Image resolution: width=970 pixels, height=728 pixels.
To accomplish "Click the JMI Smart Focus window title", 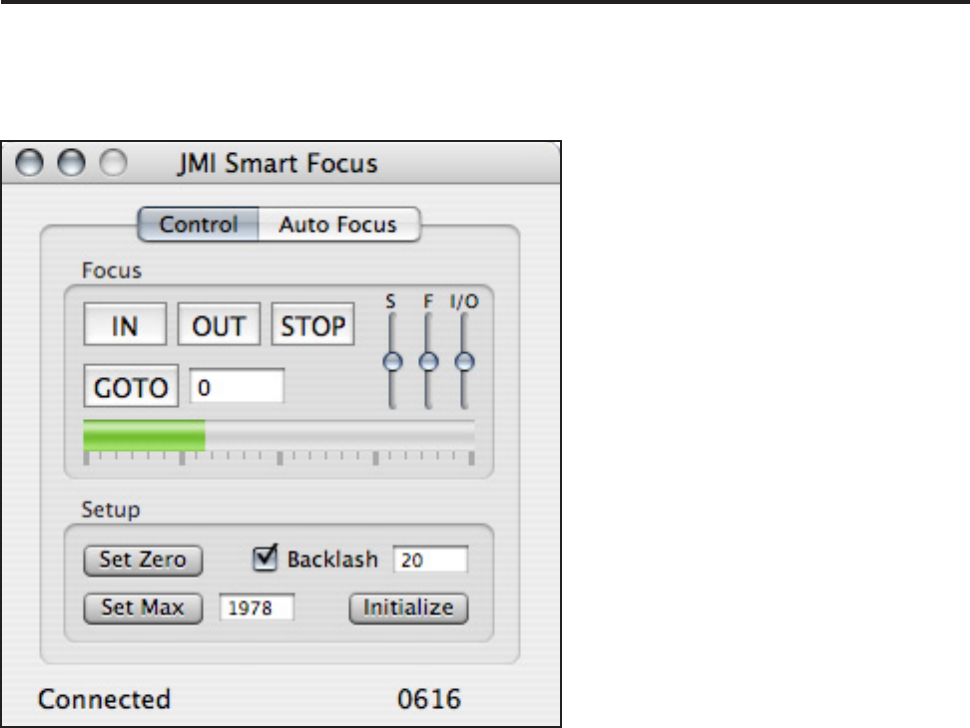I will (278, 163).
